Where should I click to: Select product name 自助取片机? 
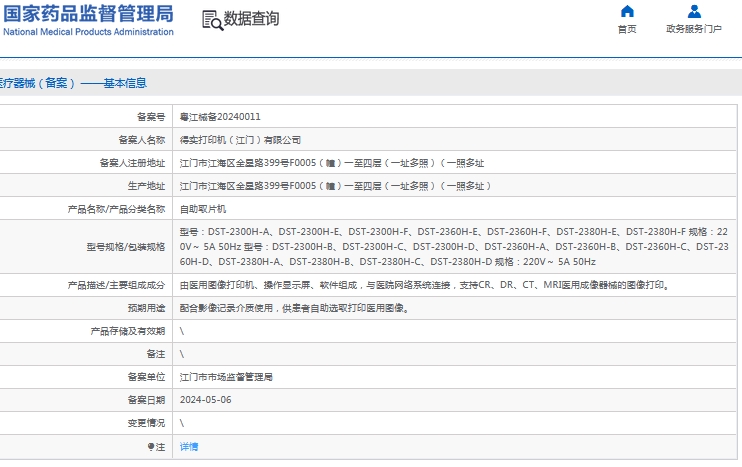point(203,209)
